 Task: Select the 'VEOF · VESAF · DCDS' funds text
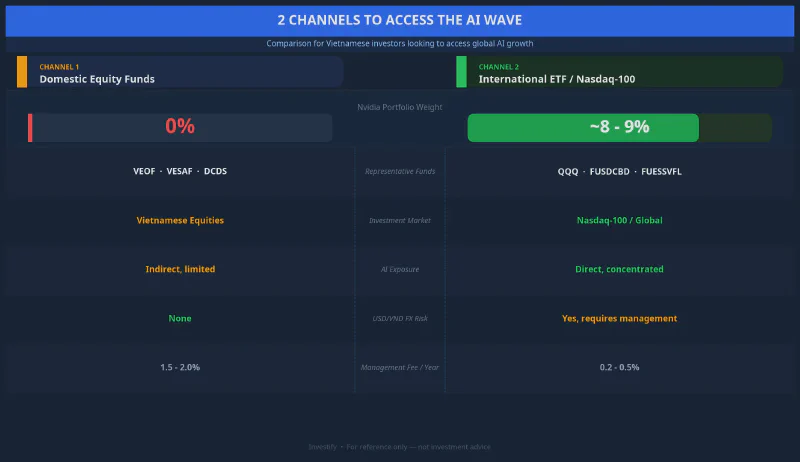tap(180, 171)
